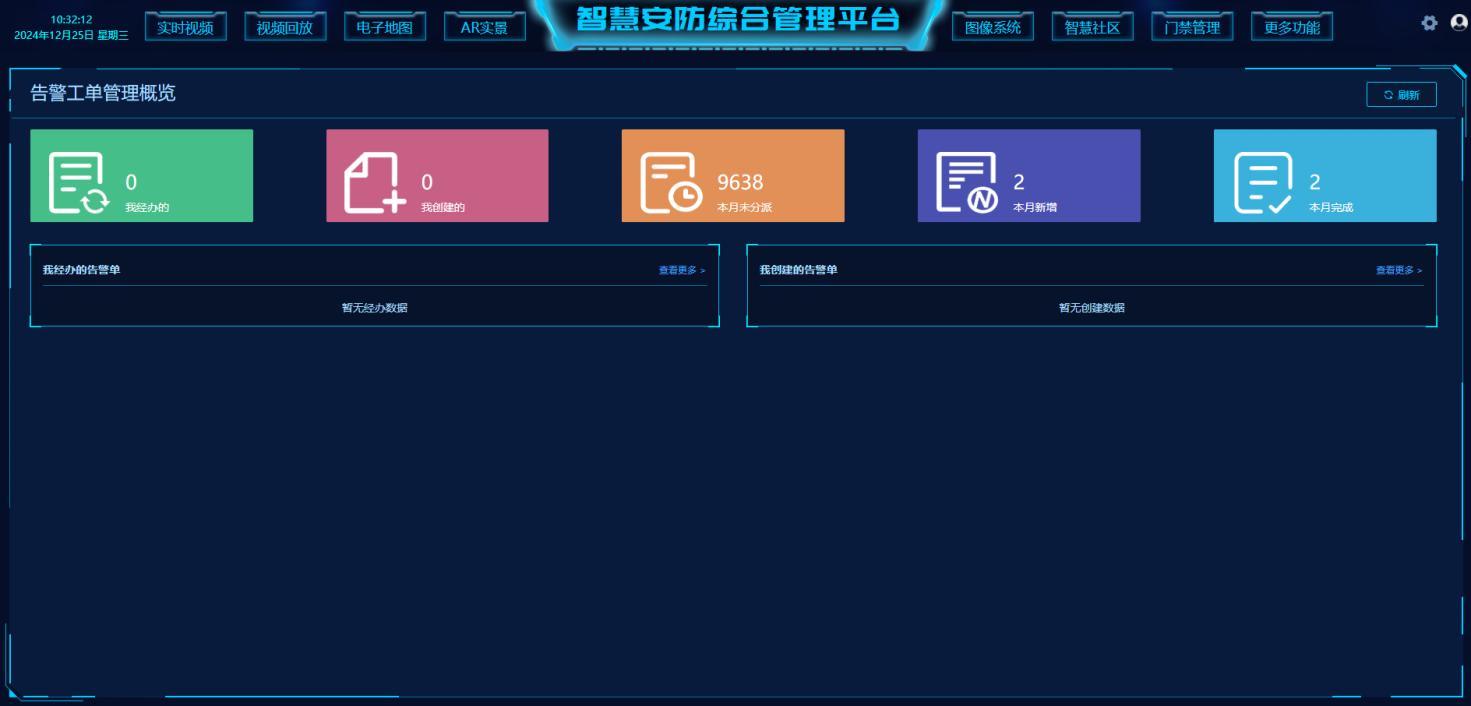Click the 本月新增 document N icon
1471x706 pixels.
point(967,183)
